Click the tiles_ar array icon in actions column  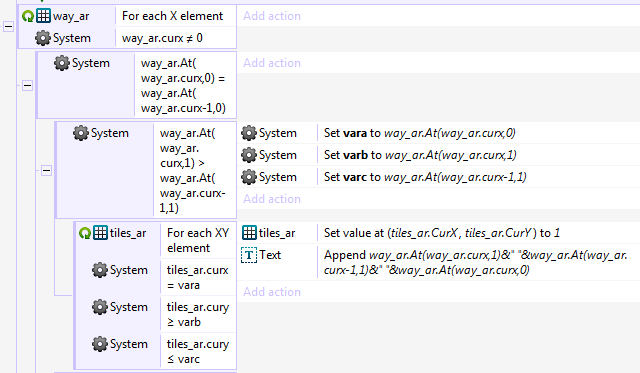pyautogui.click(x=249, y=233)
